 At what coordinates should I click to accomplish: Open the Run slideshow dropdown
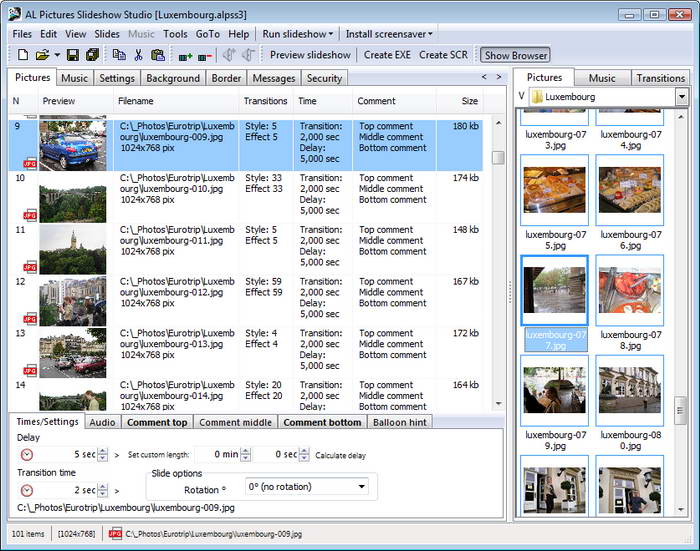(x=298, y=34)
